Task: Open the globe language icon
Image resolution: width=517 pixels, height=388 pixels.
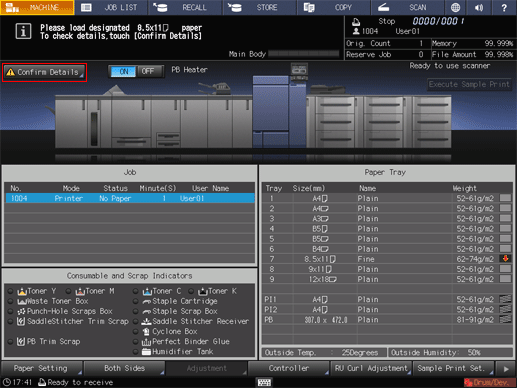Action: pos(455,7)
